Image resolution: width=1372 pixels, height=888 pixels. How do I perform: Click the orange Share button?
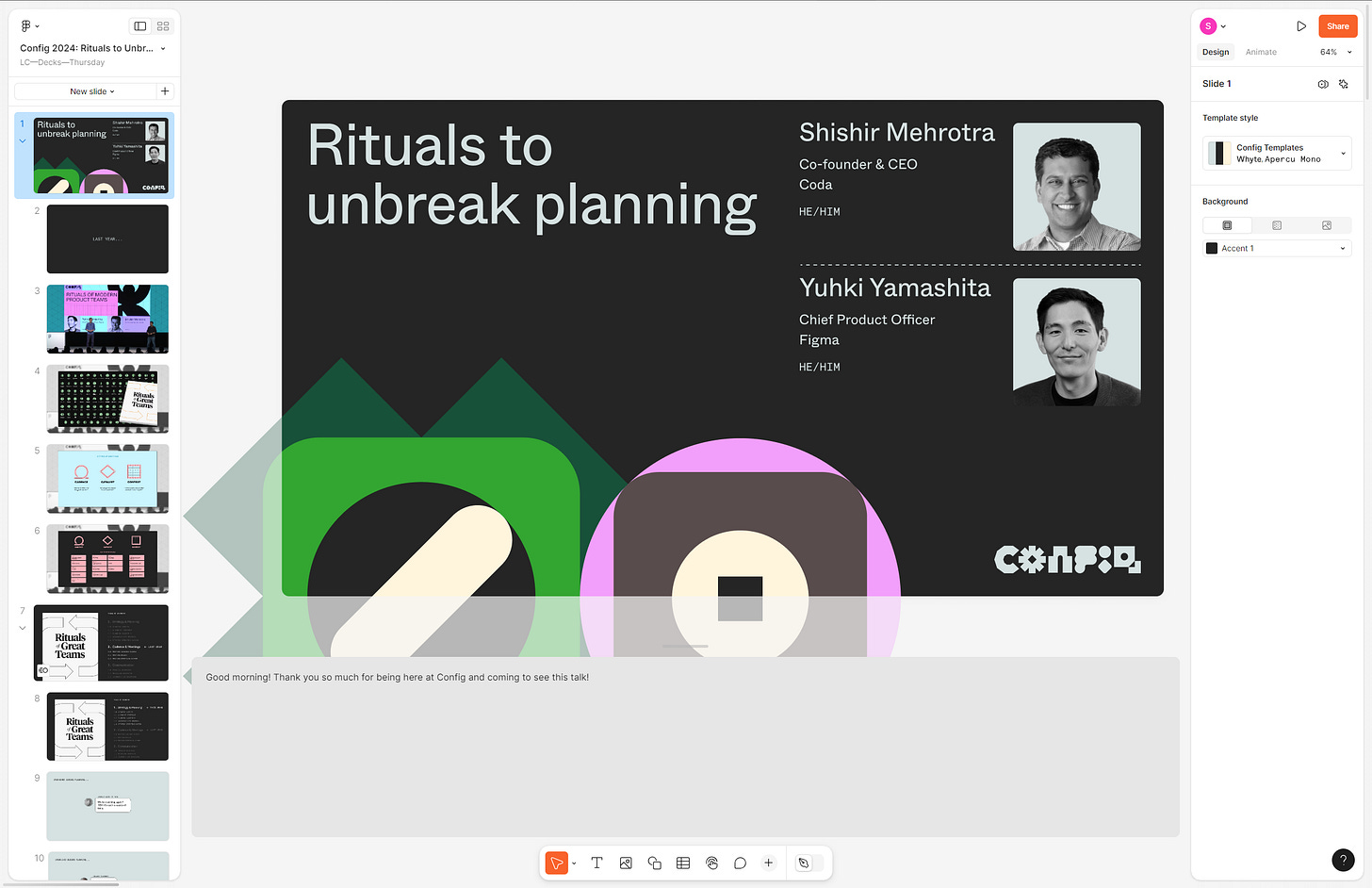pos(1337,26)
